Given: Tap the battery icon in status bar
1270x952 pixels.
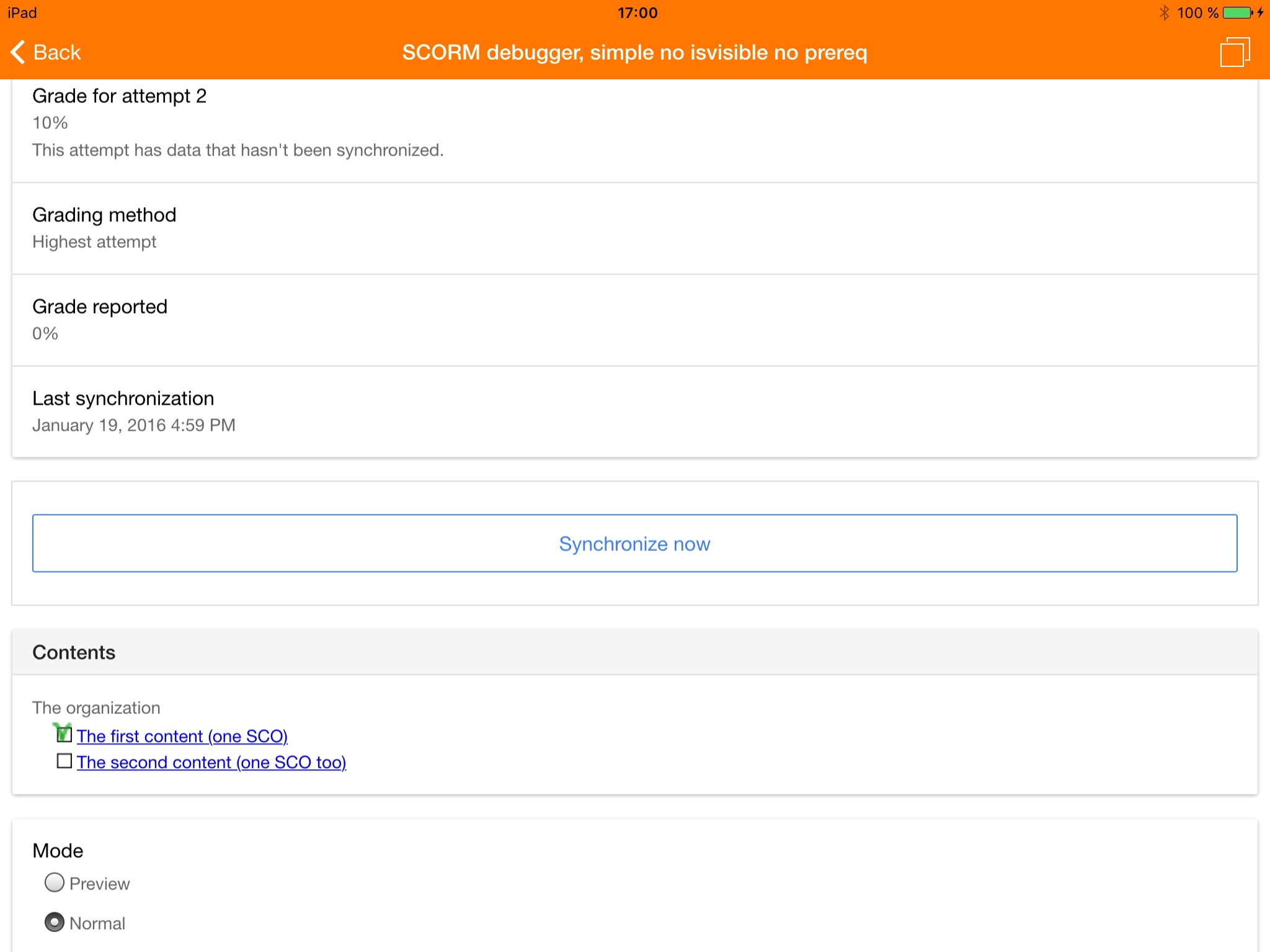Looking at the screenshot, I should [x=1238, y=12].
